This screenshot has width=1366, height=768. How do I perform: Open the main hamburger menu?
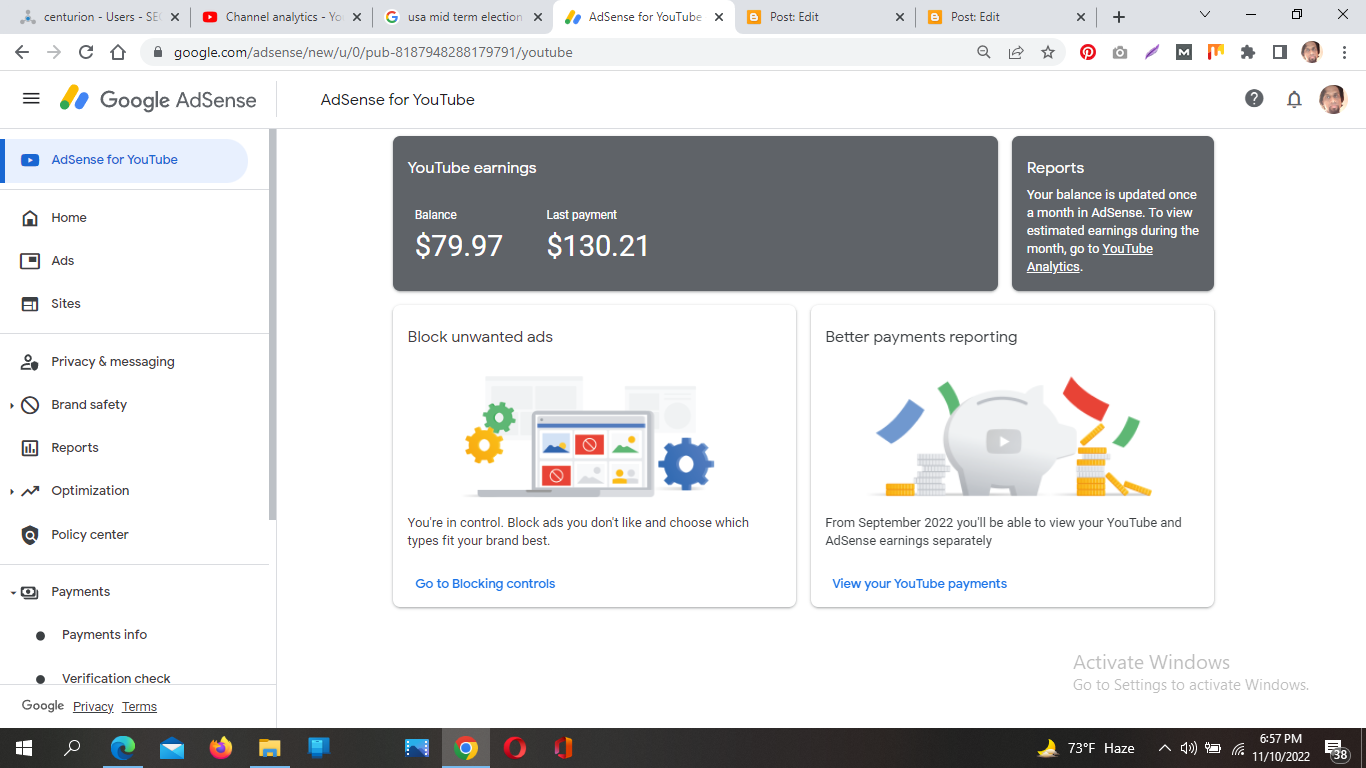pyautogui.click(x=31, y=98)
